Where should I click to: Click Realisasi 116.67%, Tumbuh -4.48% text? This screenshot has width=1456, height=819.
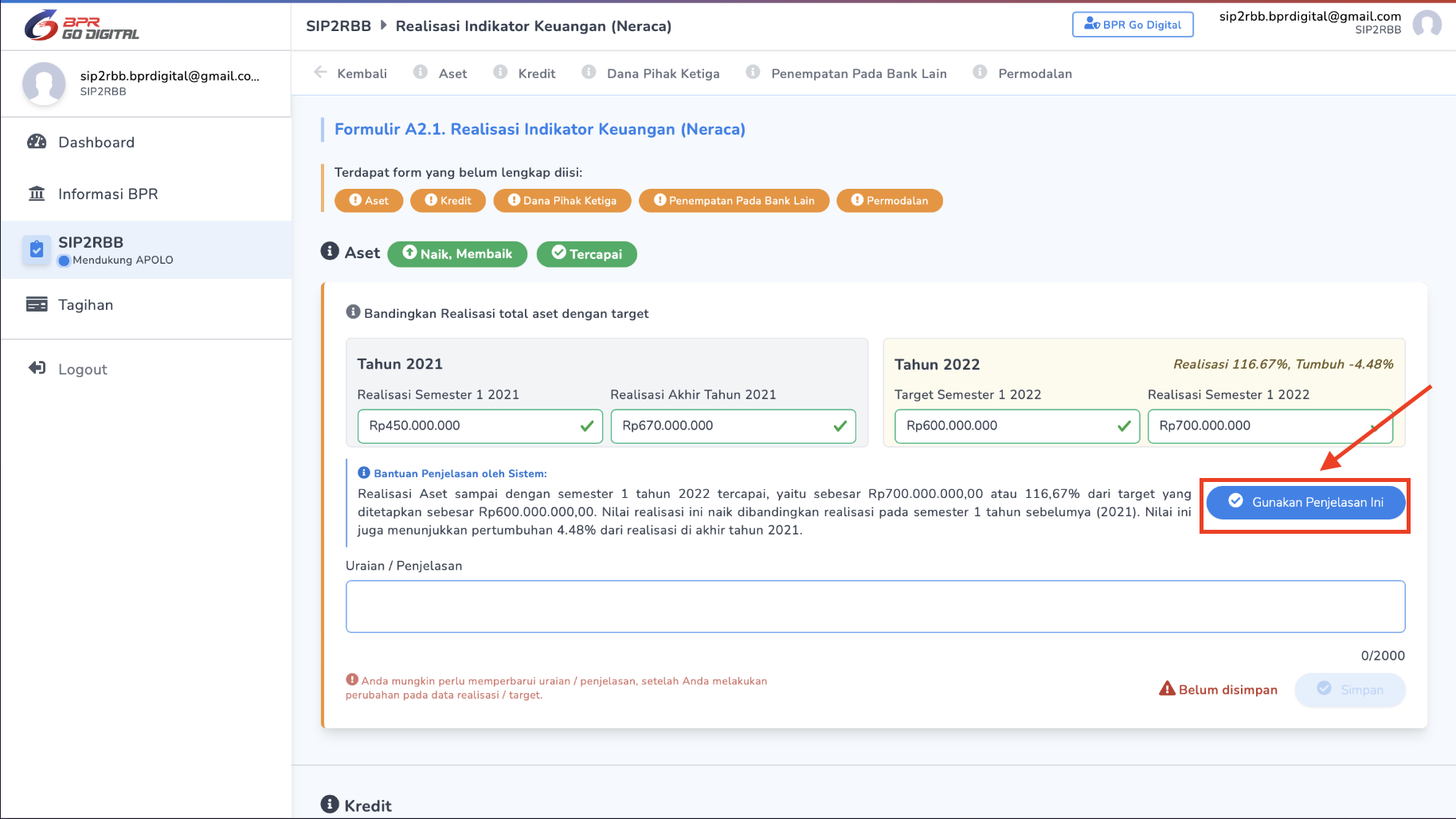pyautogui.click(x=1283, y=364)
